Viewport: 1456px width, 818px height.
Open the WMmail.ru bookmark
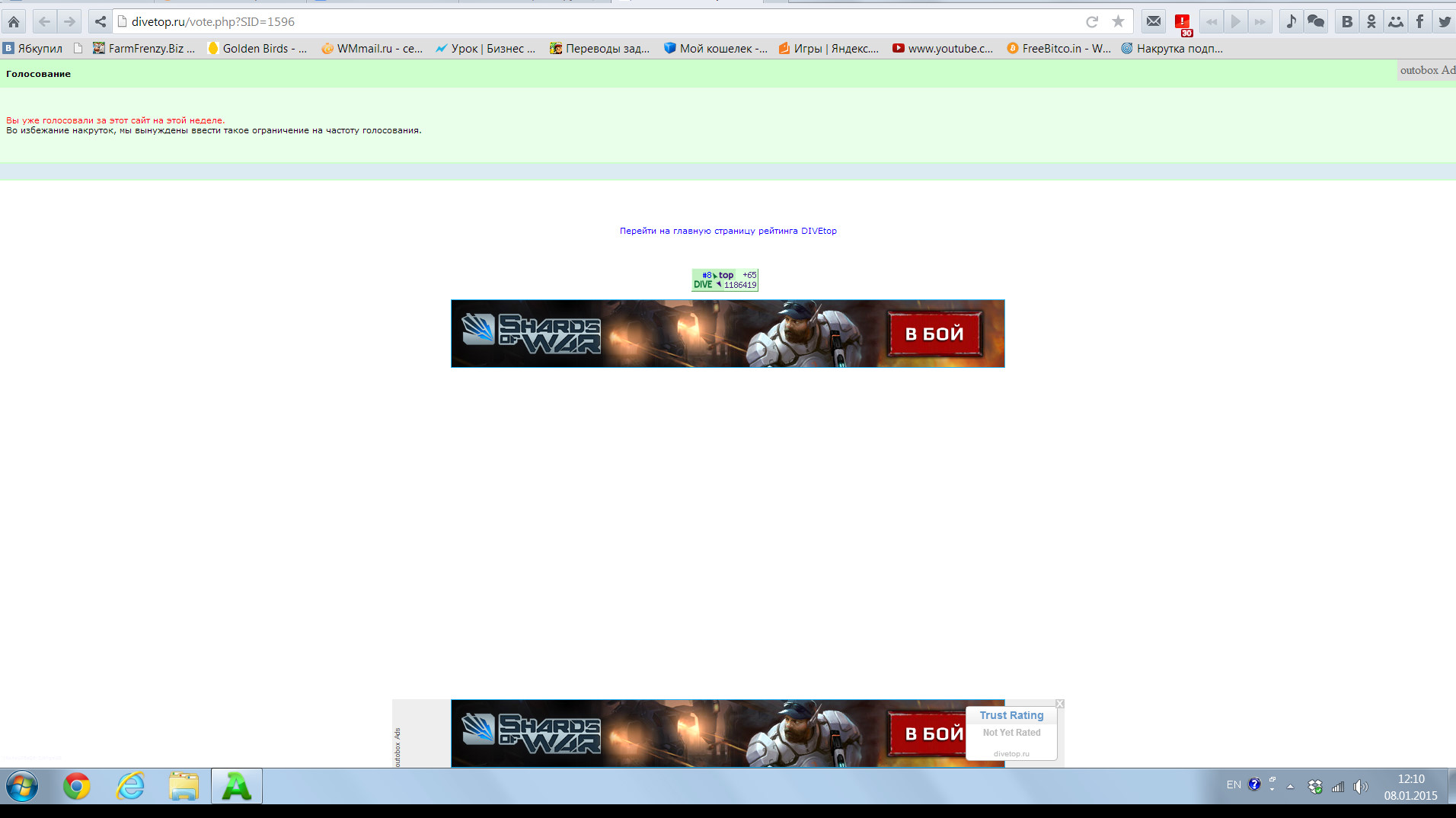(372, 49)
